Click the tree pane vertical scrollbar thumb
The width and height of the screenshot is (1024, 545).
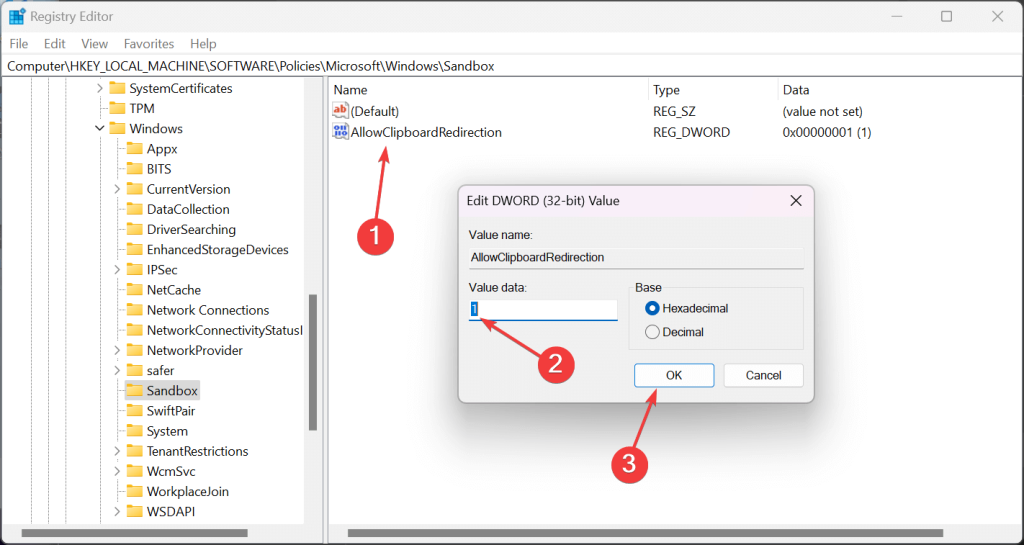313,362
